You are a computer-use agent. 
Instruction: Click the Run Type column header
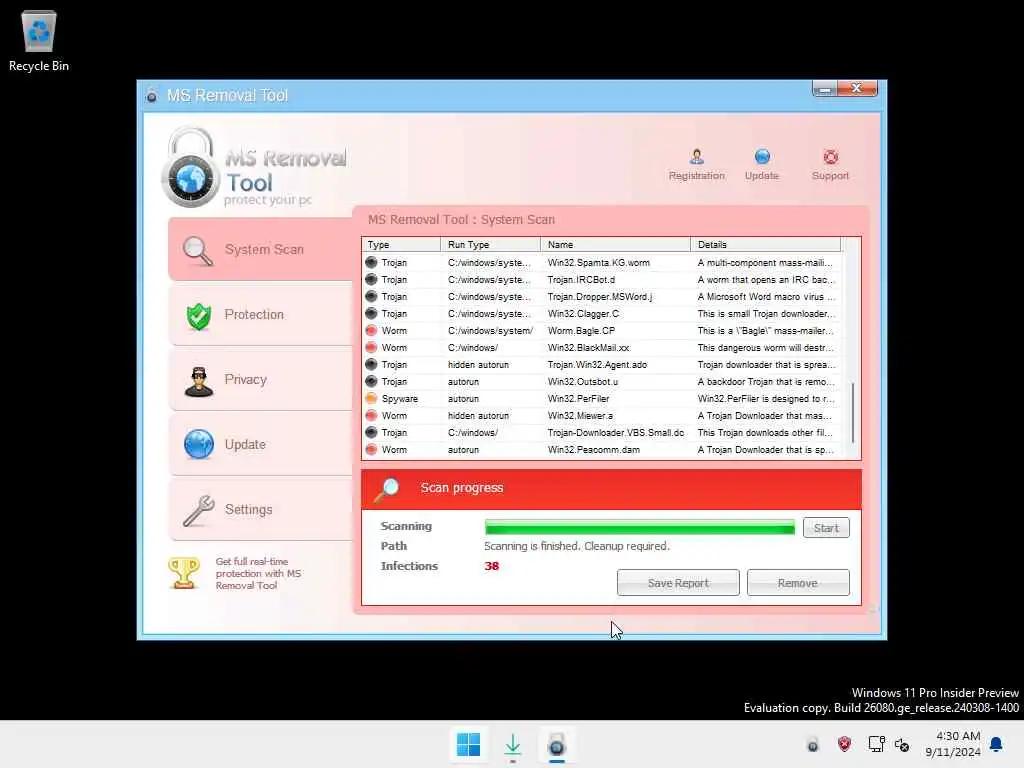coord(490,244)
